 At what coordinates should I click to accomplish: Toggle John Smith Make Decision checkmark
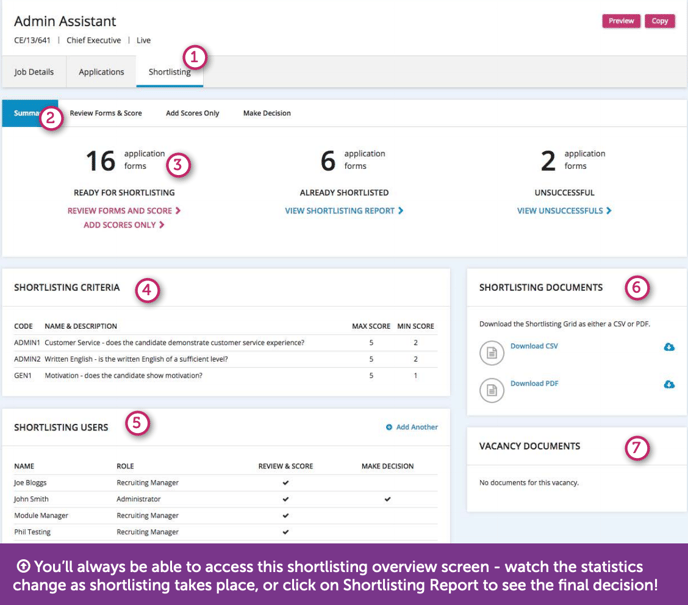[387, 499]
